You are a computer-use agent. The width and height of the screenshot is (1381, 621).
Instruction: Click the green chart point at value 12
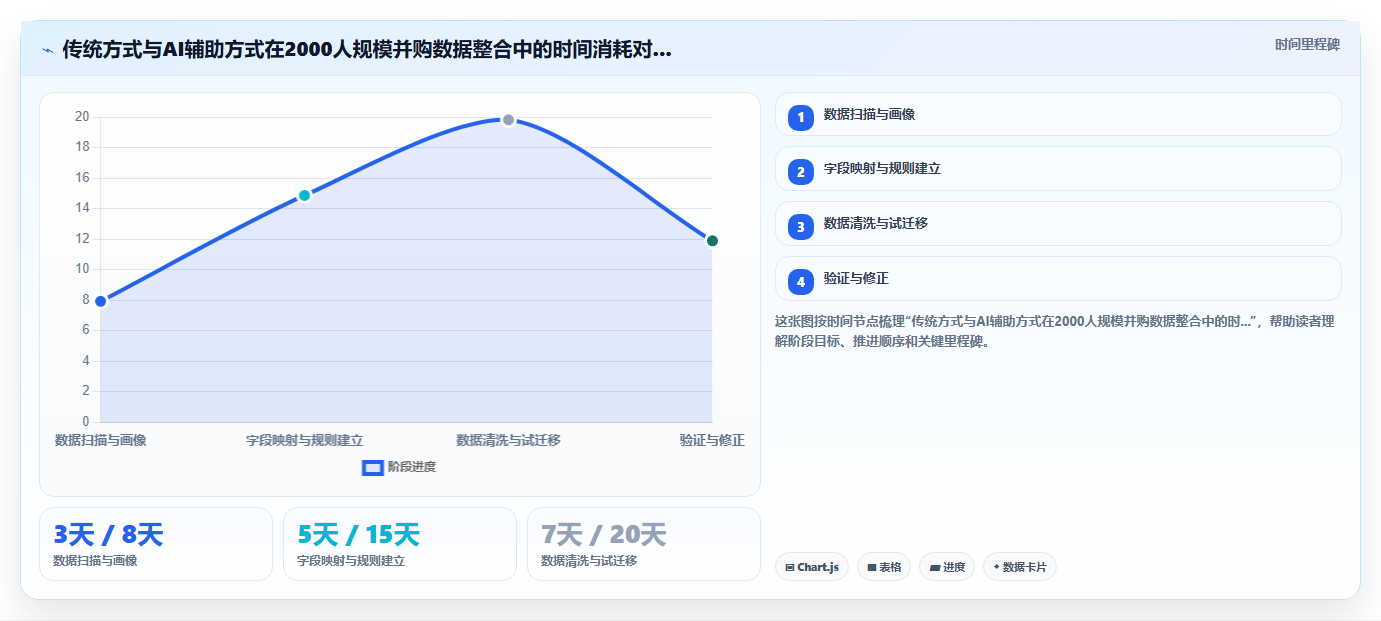tap(712, 240)
